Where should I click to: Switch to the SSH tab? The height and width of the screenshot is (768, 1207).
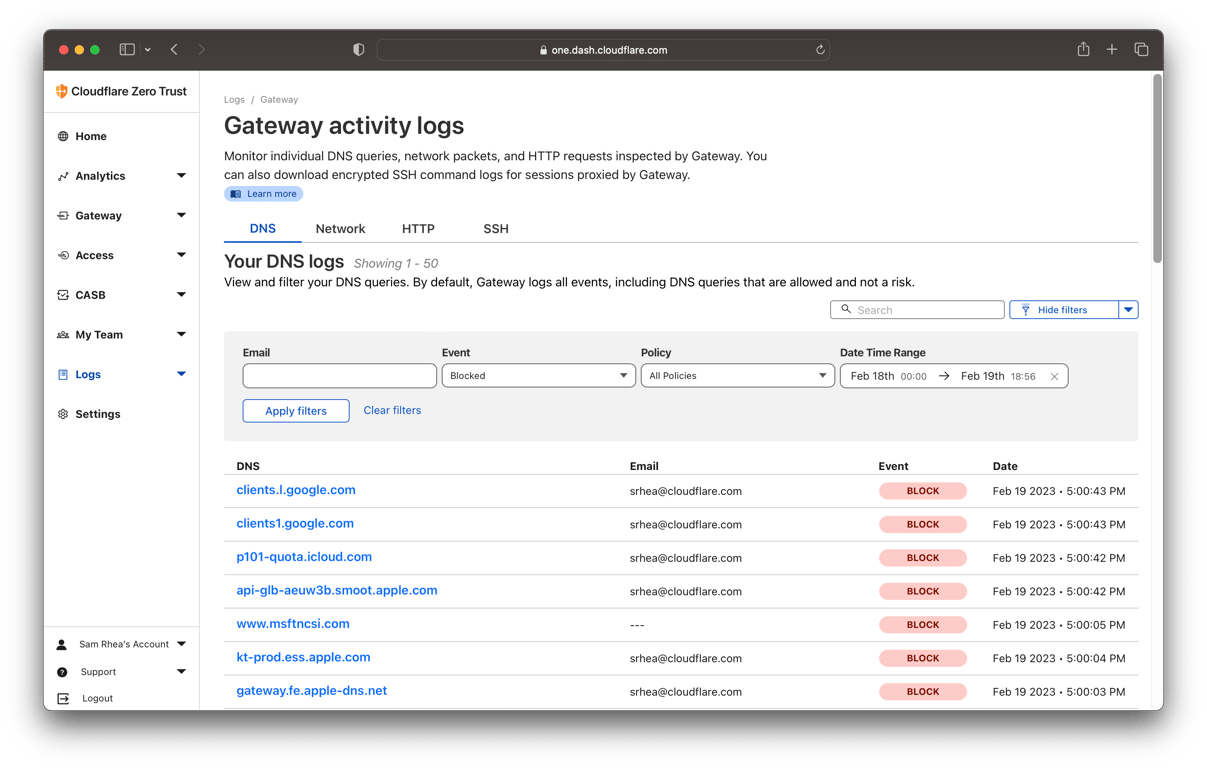click(496, 229)
